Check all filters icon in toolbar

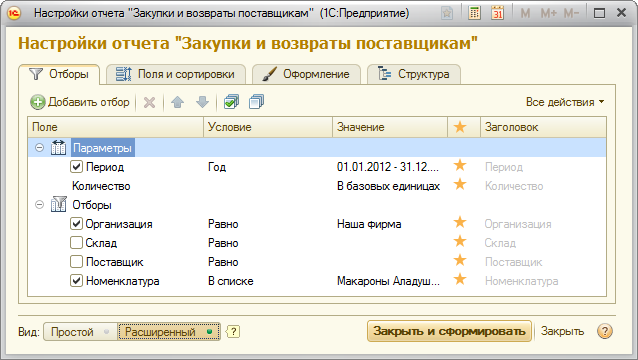tap(232, 102)
